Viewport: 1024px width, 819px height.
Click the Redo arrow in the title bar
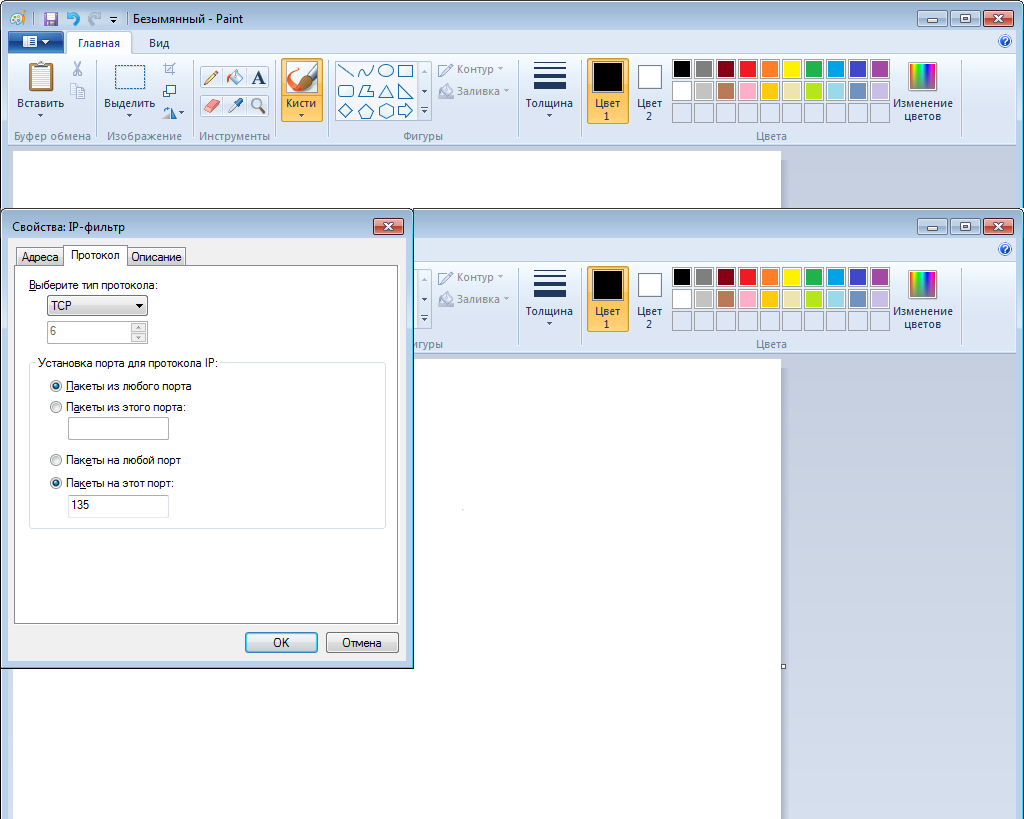coord(95,19)
